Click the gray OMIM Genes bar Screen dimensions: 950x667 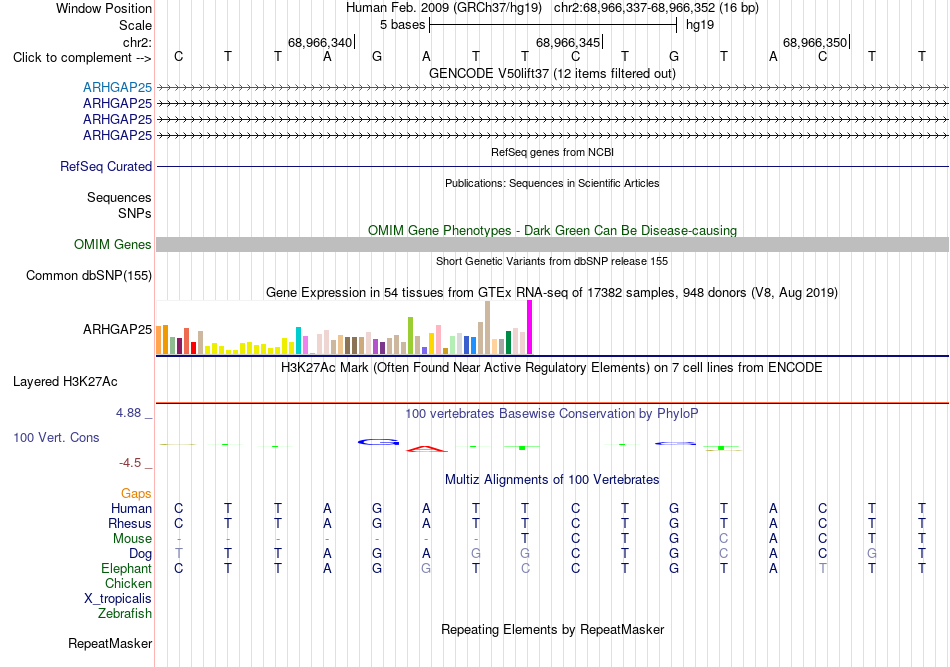click(x=552, y=244)
